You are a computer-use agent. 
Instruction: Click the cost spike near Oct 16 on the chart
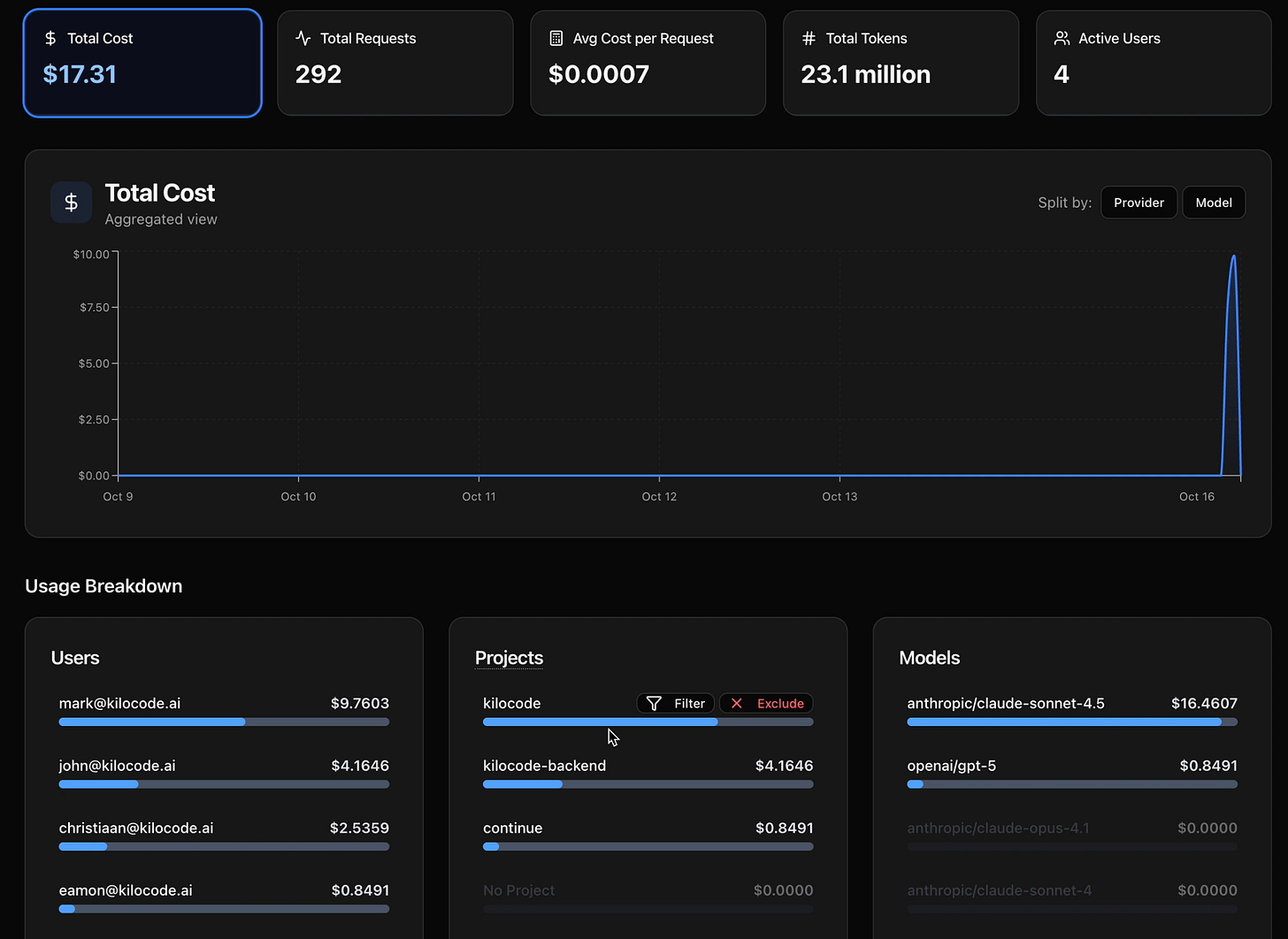click(x=1233, y=309)
